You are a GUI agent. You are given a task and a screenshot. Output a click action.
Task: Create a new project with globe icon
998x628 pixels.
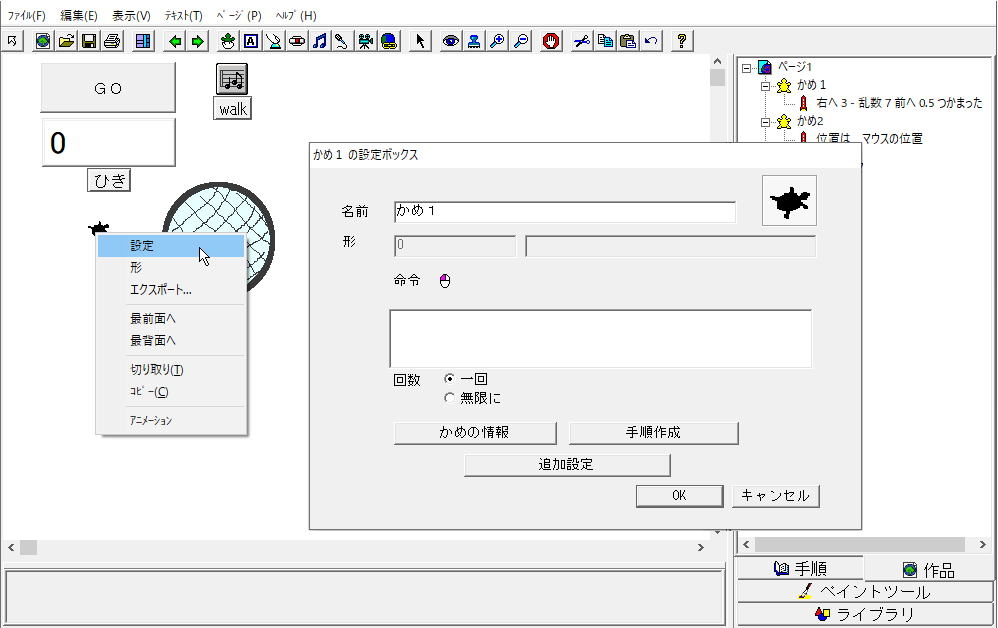tap(43, 41)
